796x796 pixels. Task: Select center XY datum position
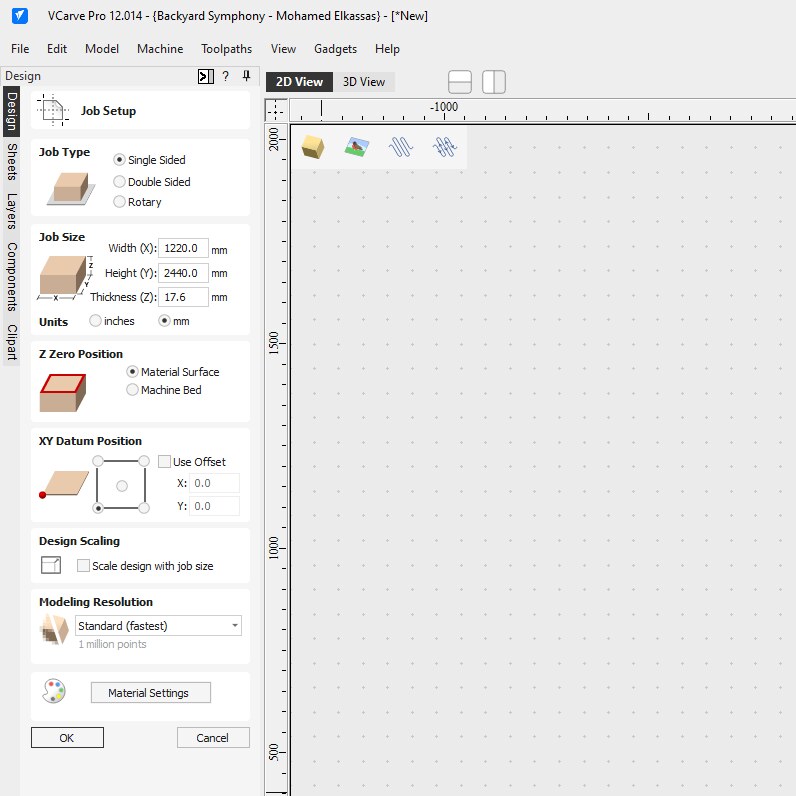pos(122,486)
